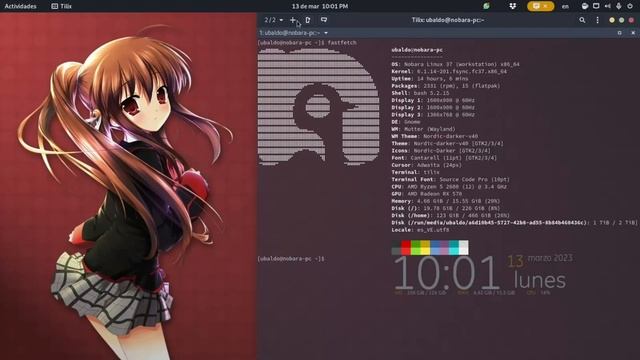Click the Nobara ASCII logo in terminal
Image resolution: width=640 pixels, height=360 pixels.
pyautogui.click(x=319, y=107)
